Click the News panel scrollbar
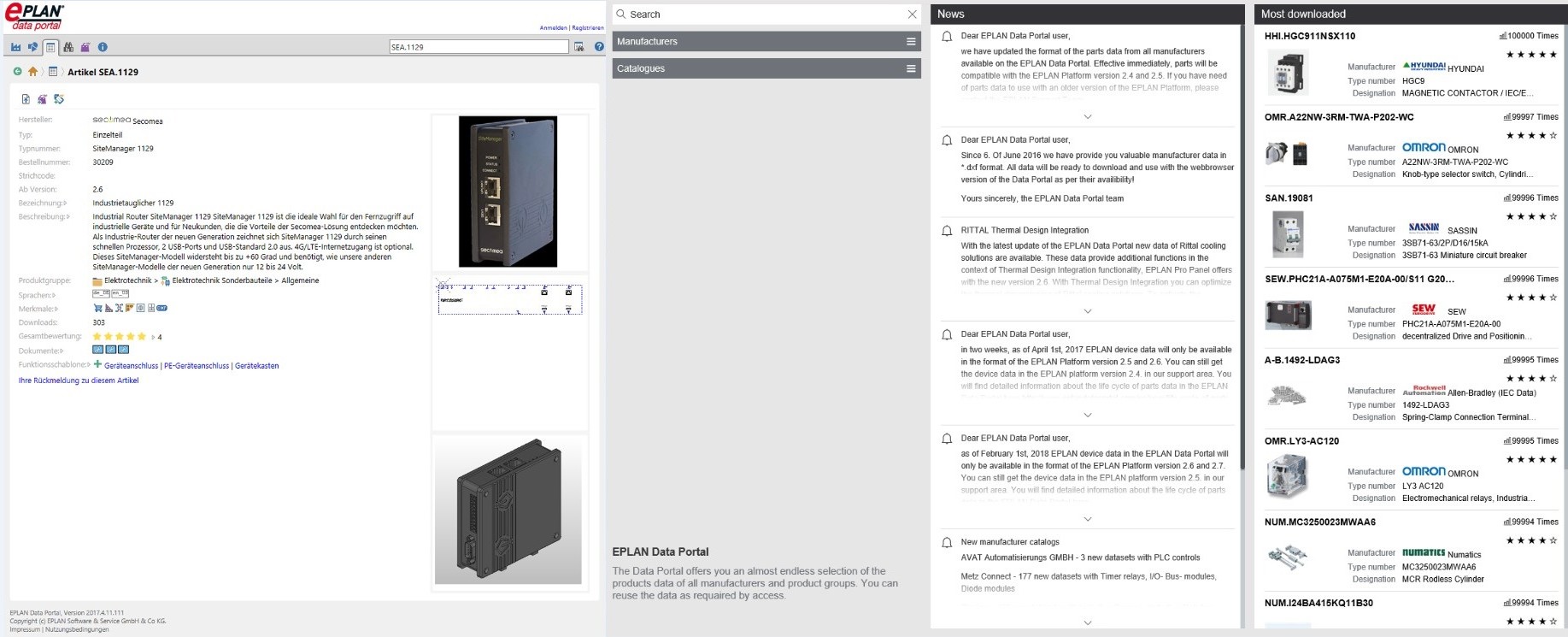This screenshot has width=1568, height=637. point(1242,248)
